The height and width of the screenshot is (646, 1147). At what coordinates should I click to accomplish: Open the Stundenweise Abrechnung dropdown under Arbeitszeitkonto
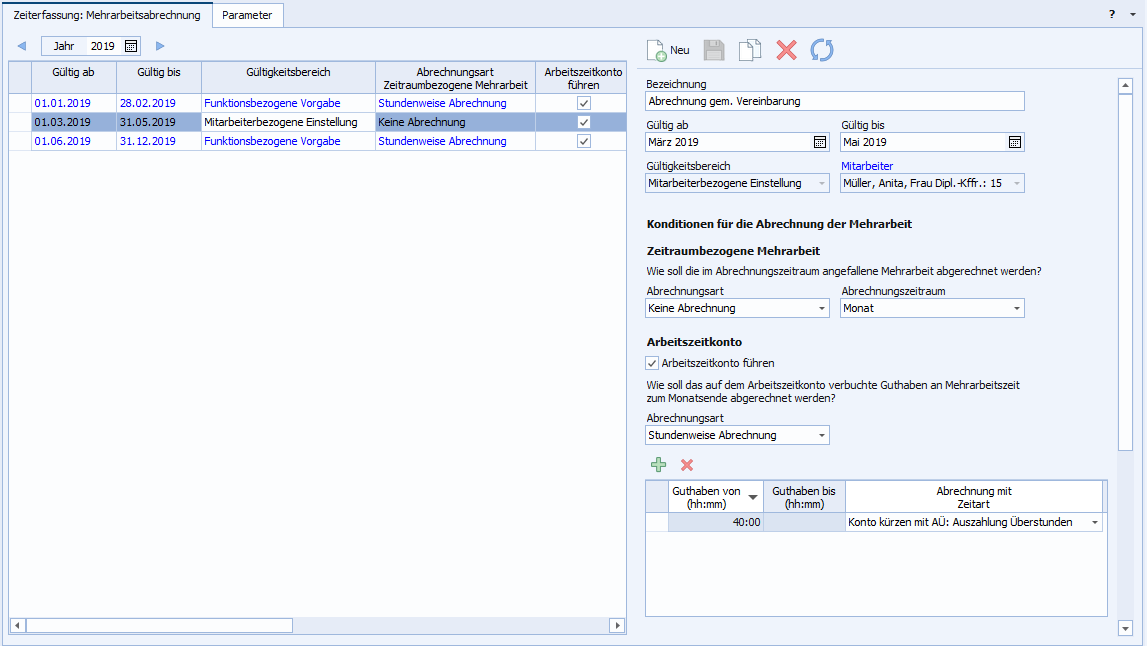822,435
